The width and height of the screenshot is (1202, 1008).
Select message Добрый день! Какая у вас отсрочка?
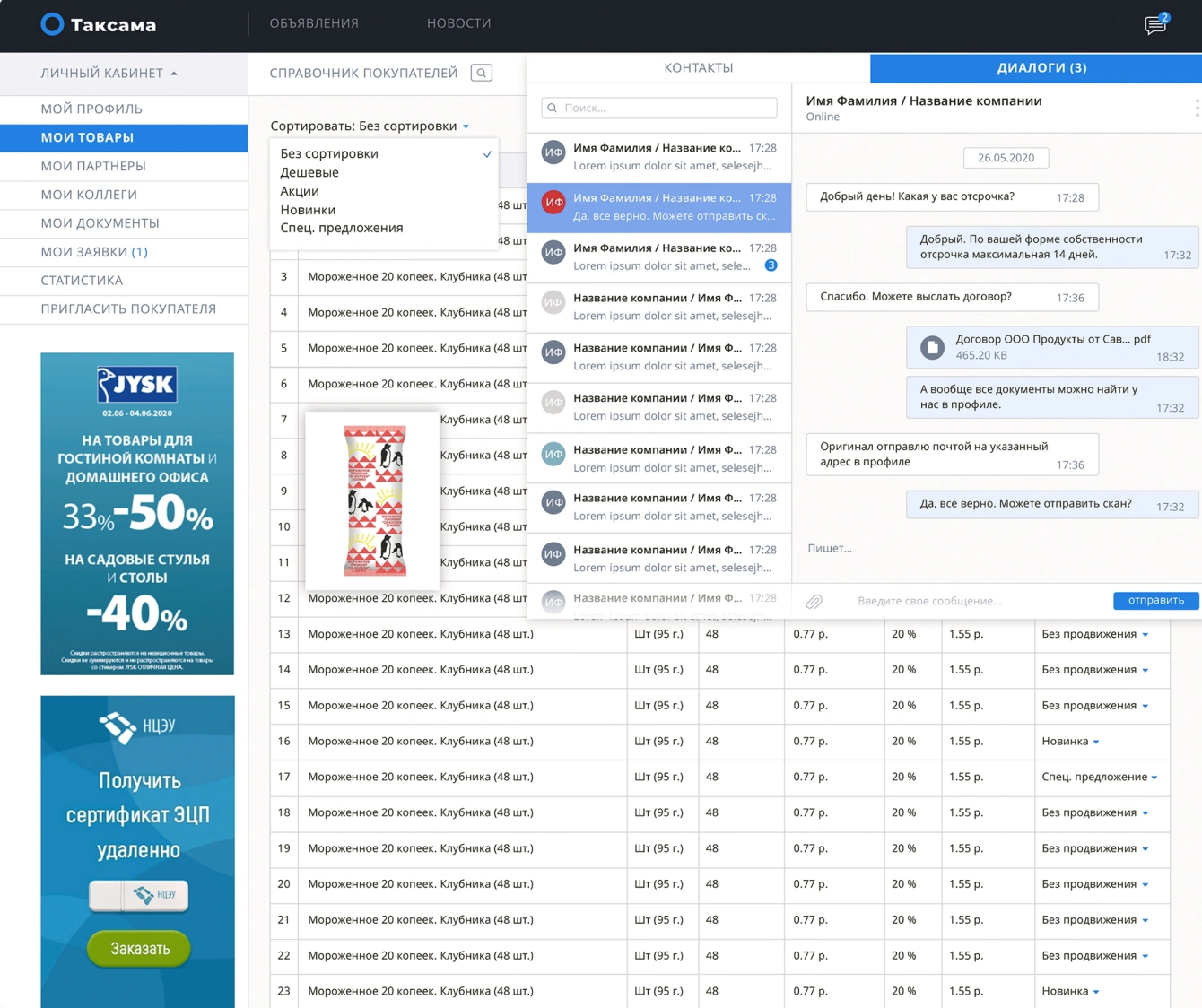pyautogui.click(x=952, y=197)
